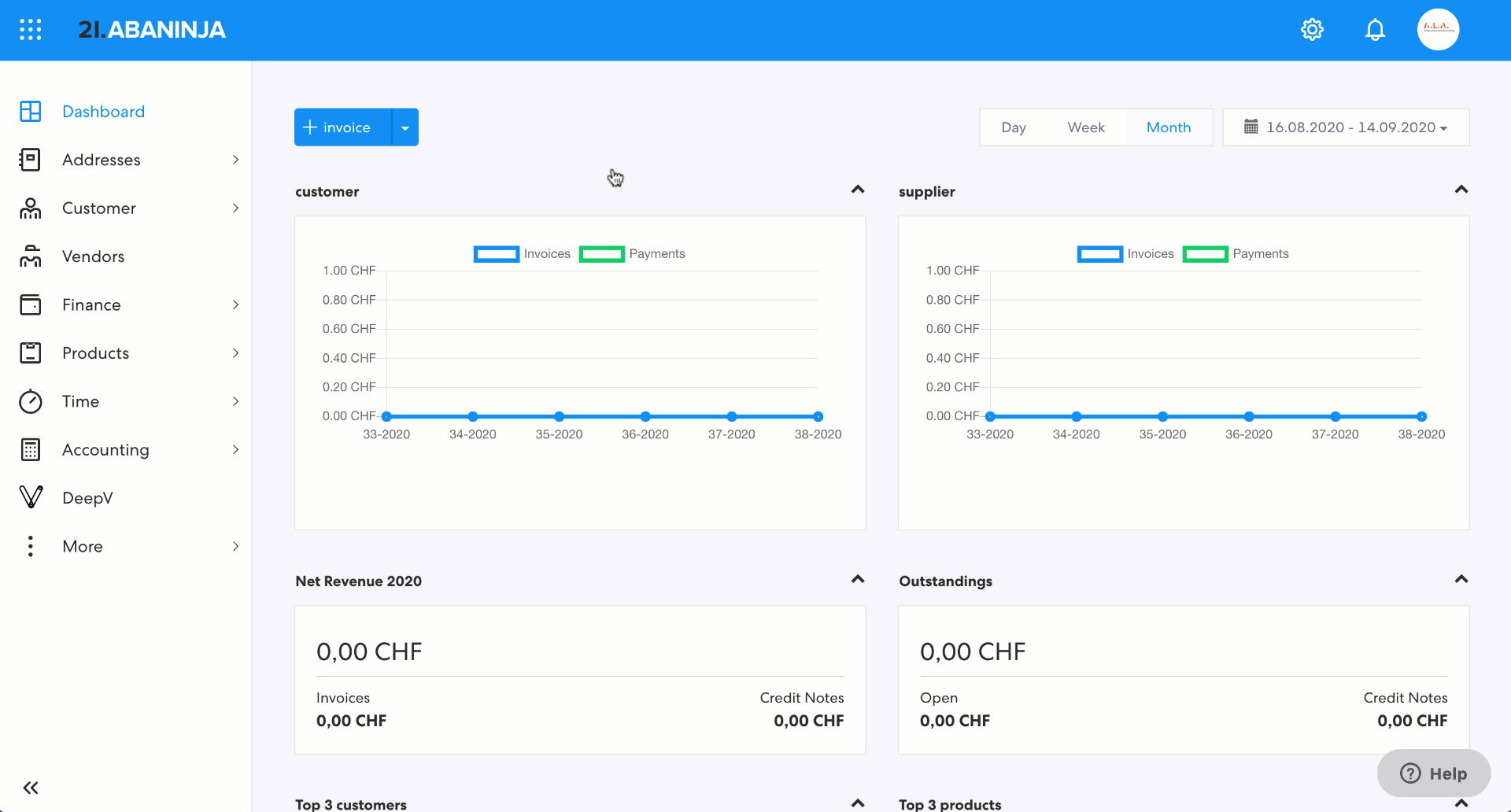Open settings via the gear icon
The height and width of the screenshot is (812, 1511).
pyautogui.click(x=1312, y=29)
